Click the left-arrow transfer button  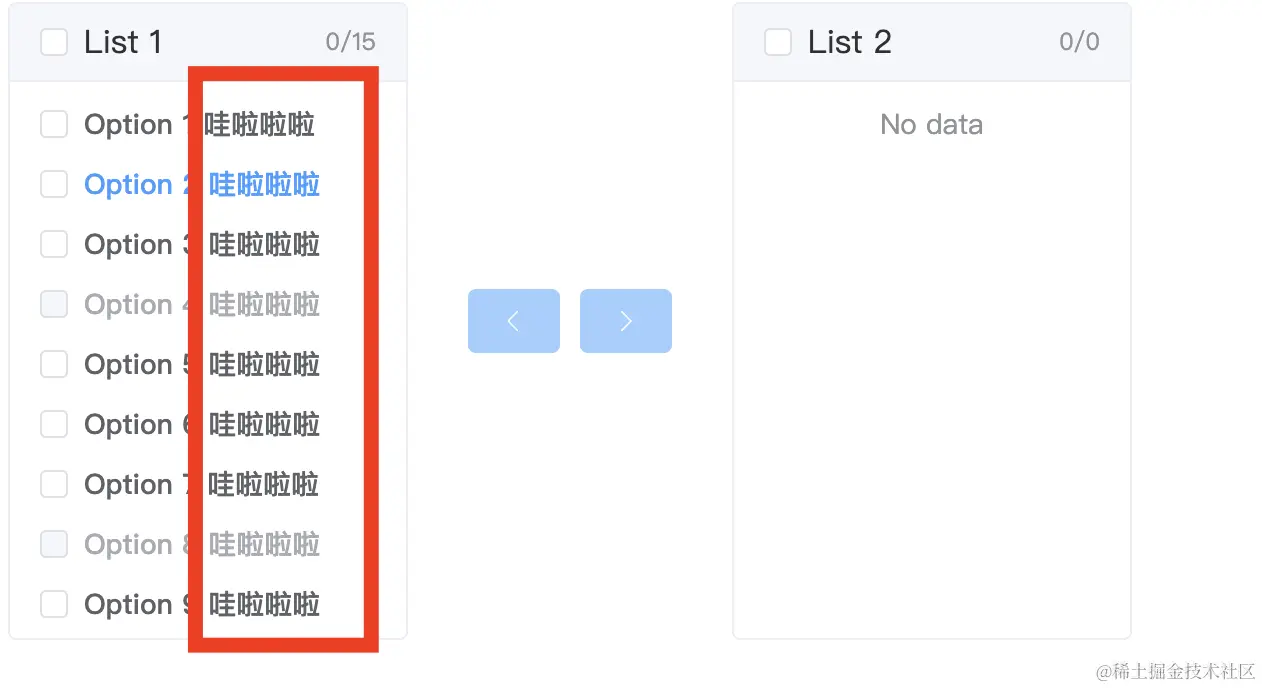point(513,320)
